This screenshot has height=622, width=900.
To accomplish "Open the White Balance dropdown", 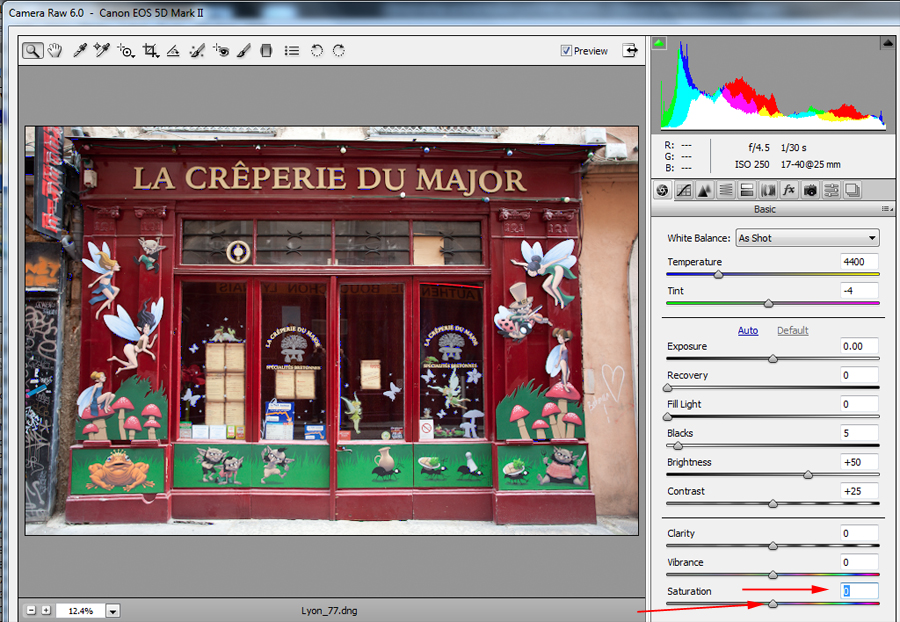I will point(807,238).
